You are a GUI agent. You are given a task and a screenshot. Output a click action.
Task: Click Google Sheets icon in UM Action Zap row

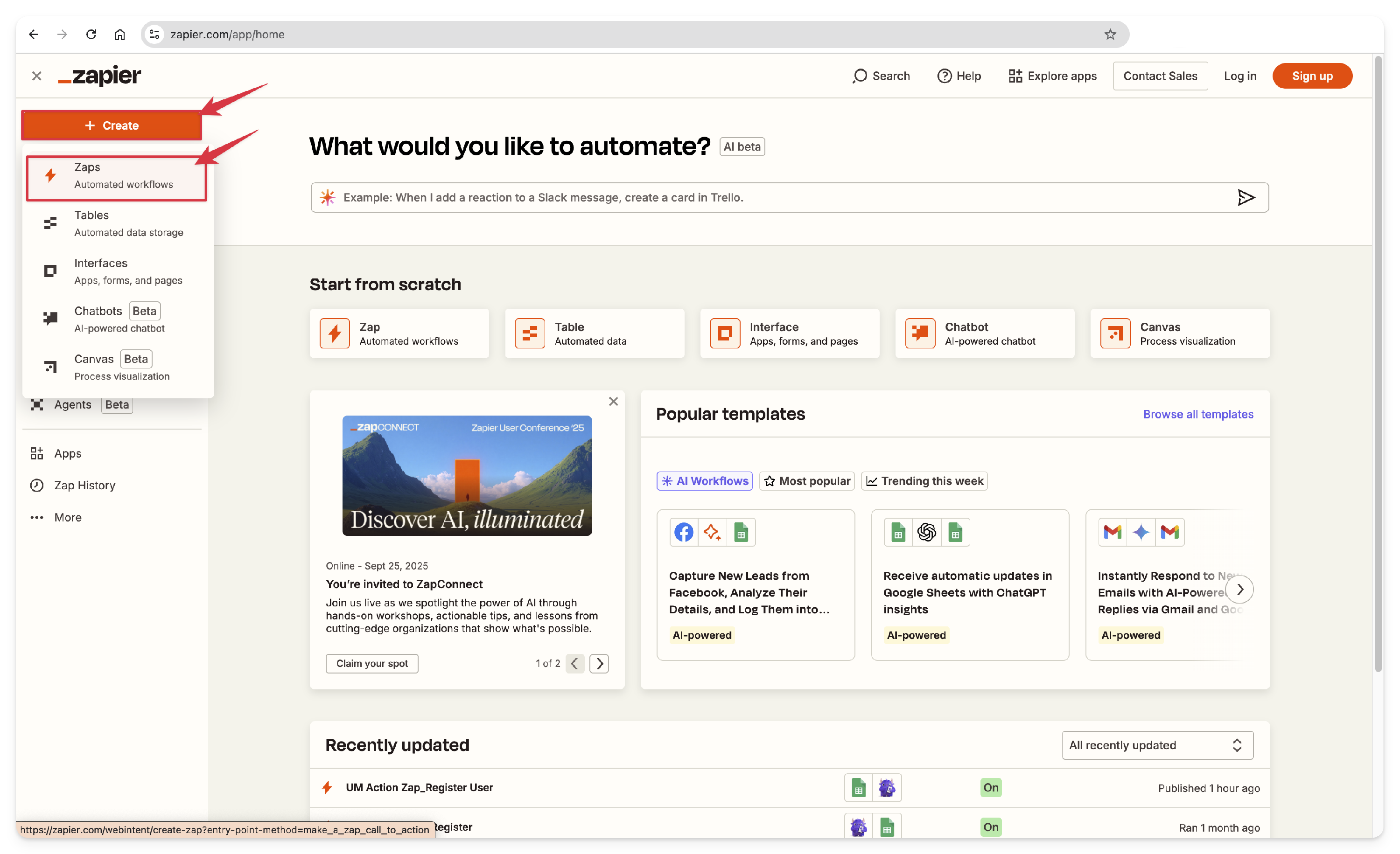(x=858, y=787)
